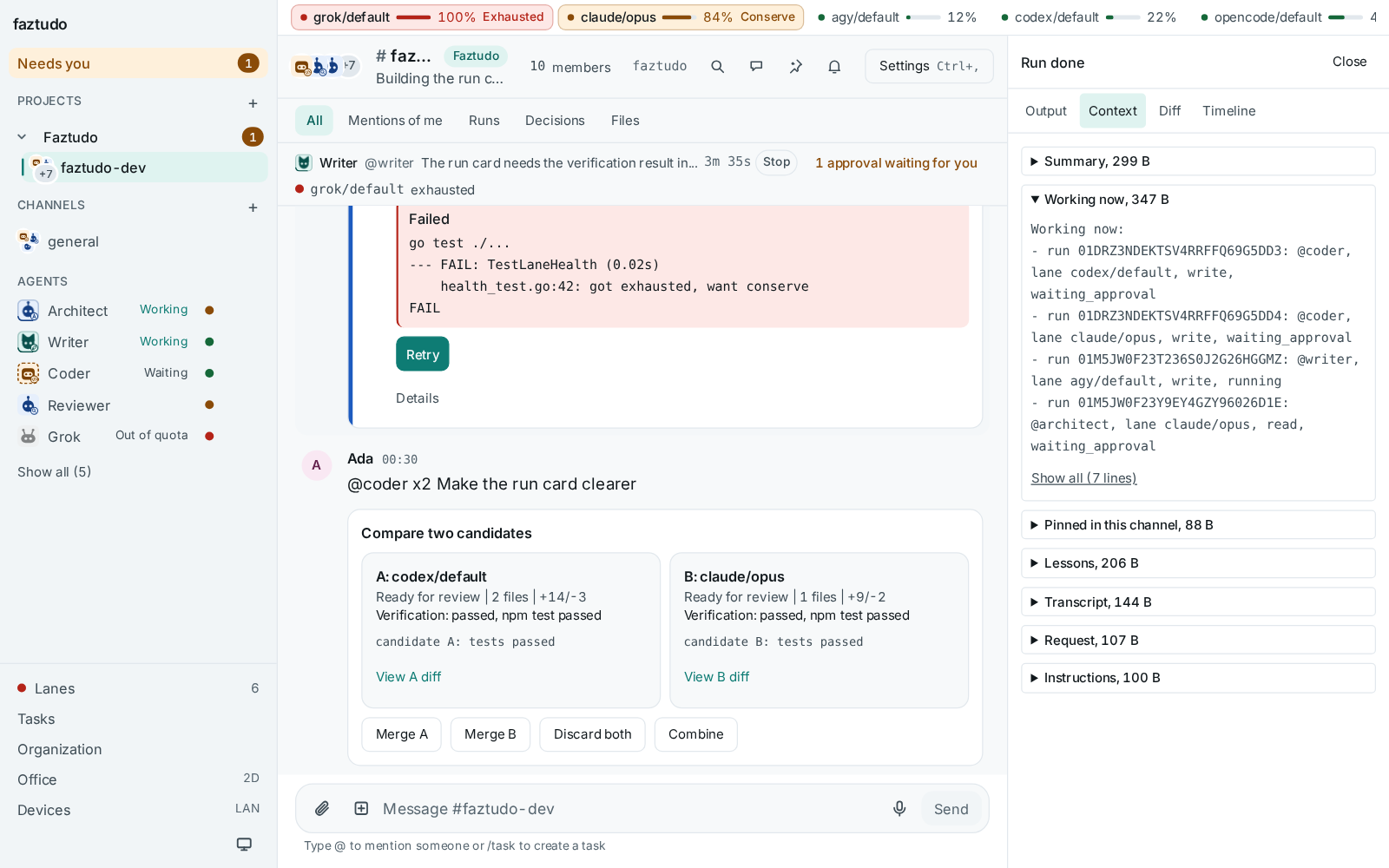Open the Diff tab in run panel
Screen dimensions: 1389x868
click(1169, 111)
